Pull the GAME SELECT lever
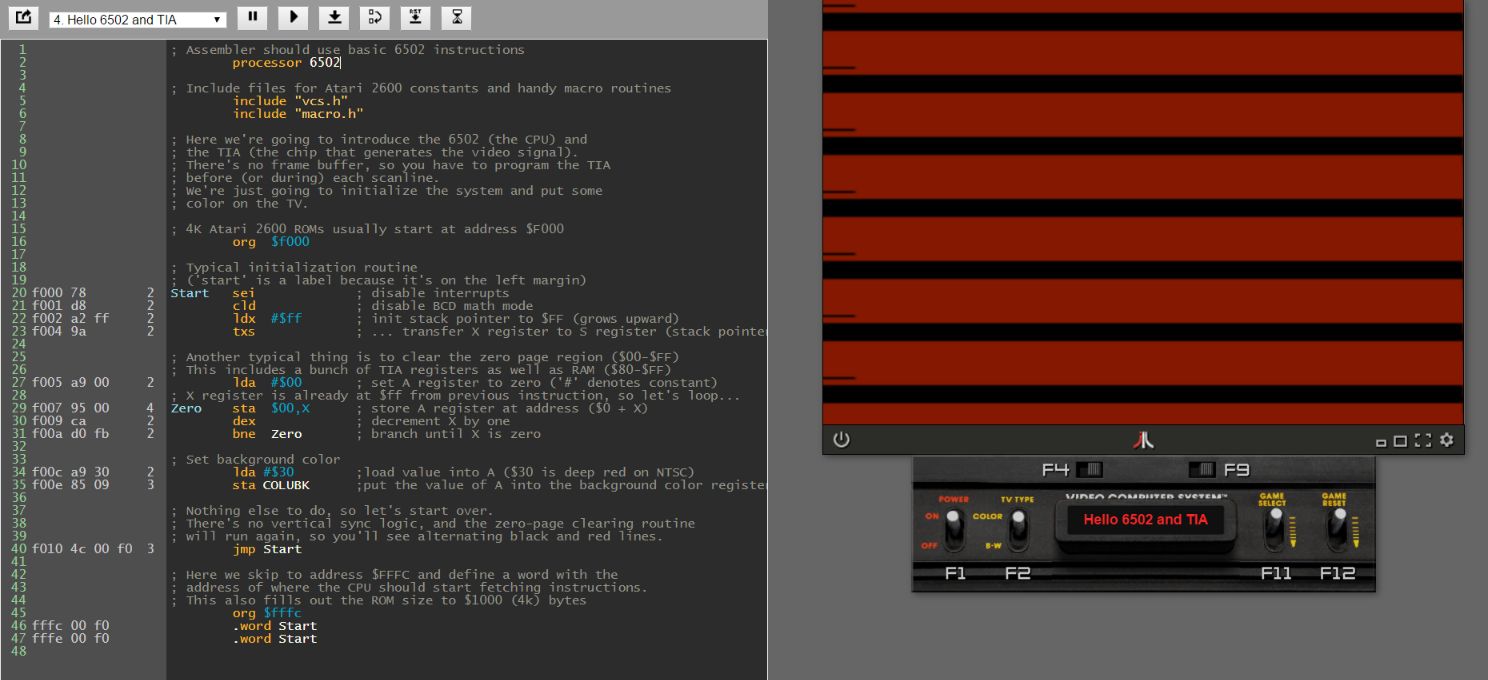The width and height of the screenshot is (1488, 680). pos(1277,528)
